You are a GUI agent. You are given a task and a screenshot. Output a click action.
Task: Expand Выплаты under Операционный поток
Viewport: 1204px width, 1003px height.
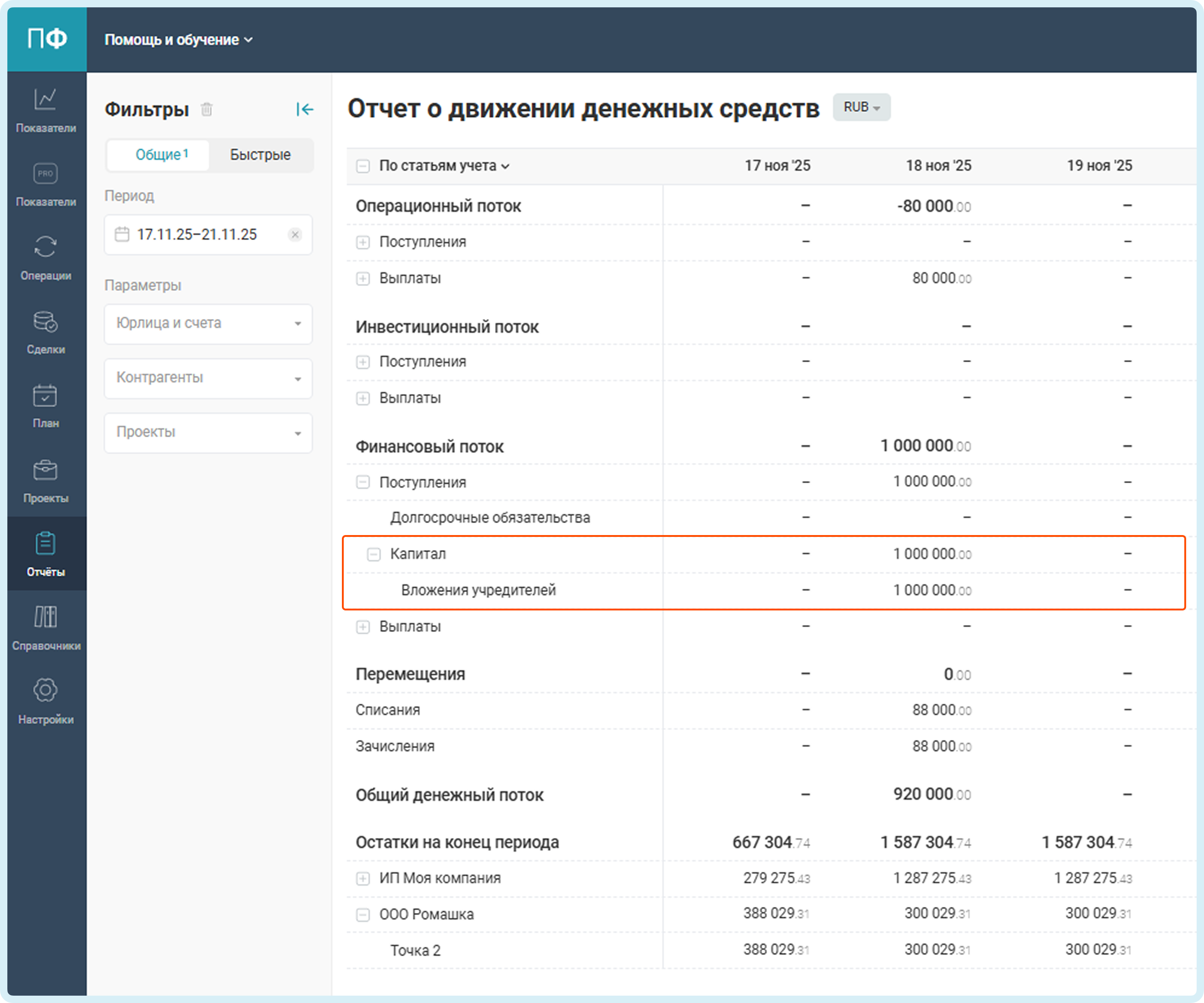point(362,279)
